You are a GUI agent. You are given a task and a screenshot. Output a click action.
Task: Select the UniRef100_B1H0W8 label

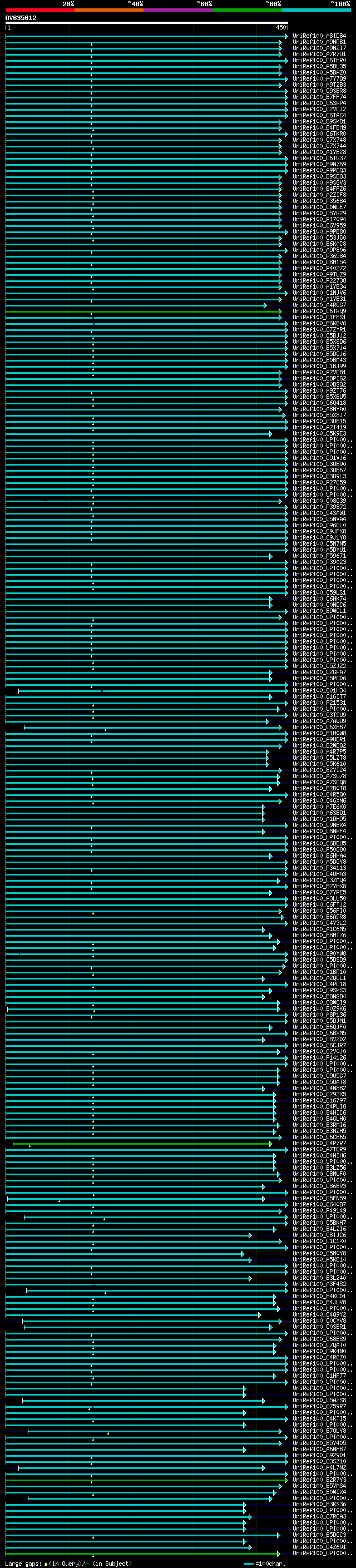[x=319, y=734]
